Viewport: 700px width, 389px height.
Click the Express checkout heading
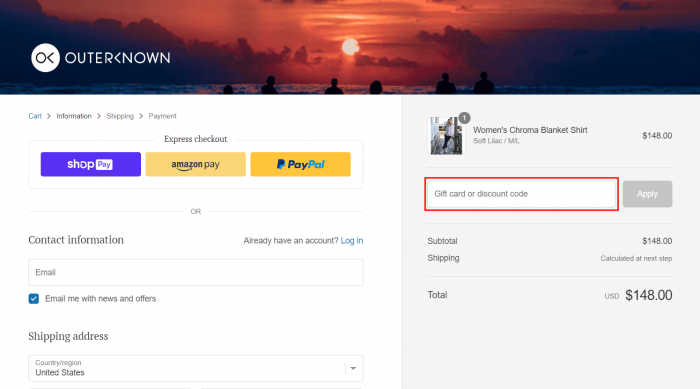[196, 139]
